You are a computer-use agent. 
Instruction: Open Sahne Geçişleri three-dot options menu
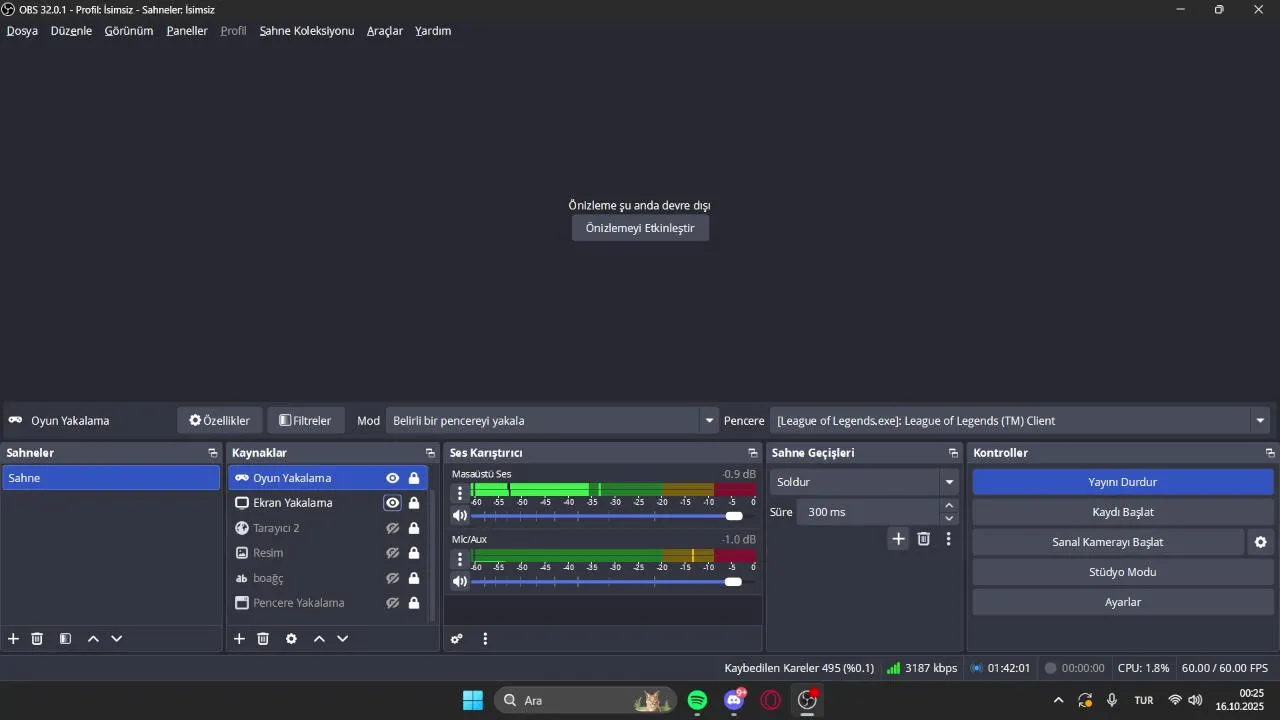(948, 539)
